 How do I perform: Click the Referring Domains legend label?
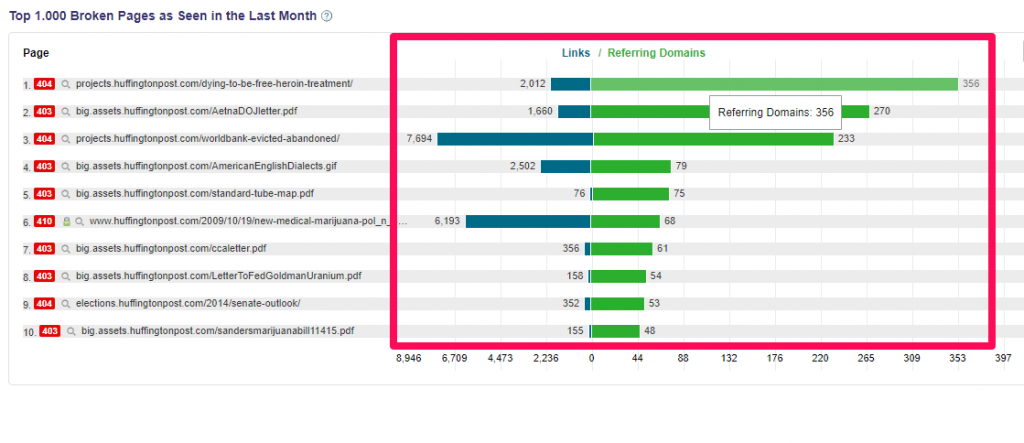[x=656, y=53]
